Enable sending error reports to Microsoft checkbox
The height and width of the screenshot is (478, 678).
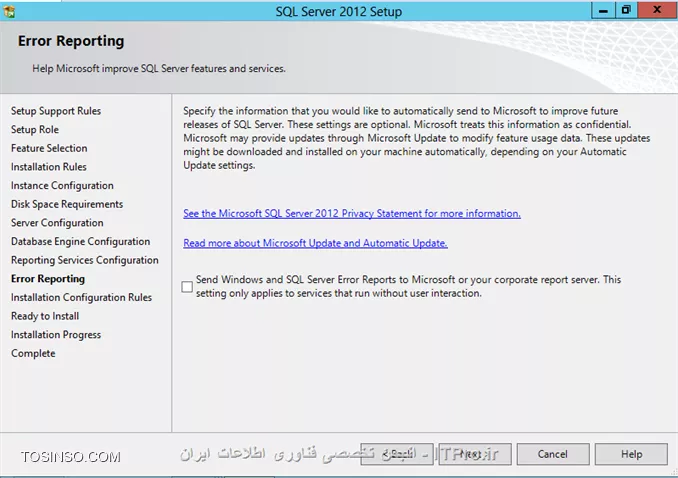point(187,286)
